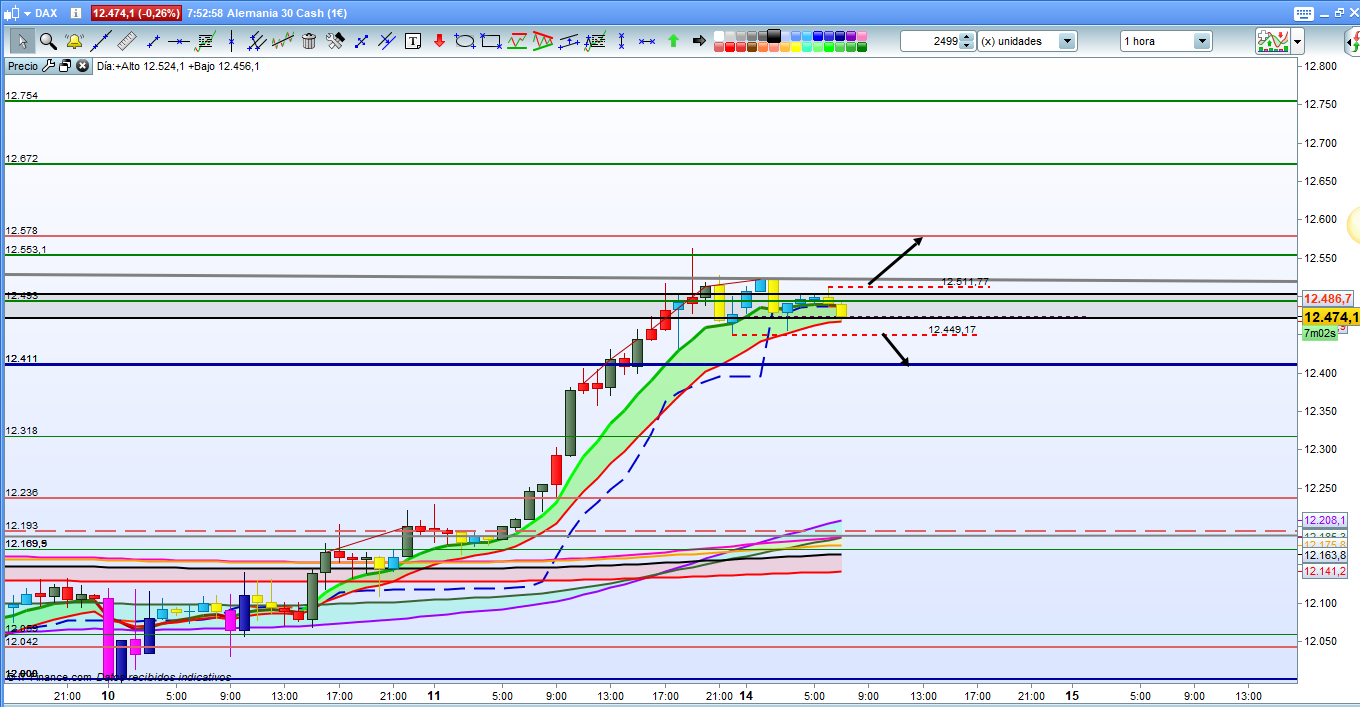This screenshot has width=1360, height=707.
Task: Close the Precio panel with X icon
Action: tap(81, 66)
